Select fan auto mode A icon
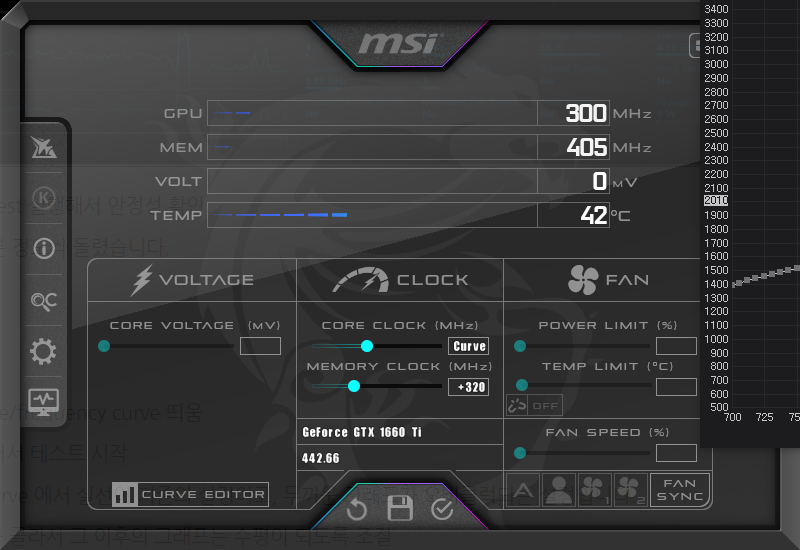Image resolution: width=800 pixels, height=550 pixels. 523,490
